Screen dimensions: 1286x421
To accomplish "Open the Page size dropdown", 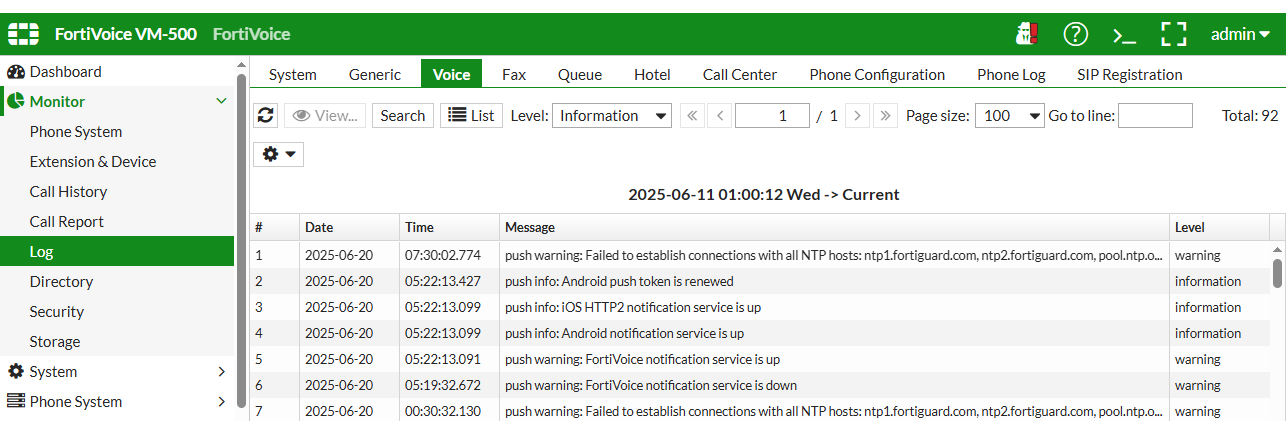I will (1010, 116).
